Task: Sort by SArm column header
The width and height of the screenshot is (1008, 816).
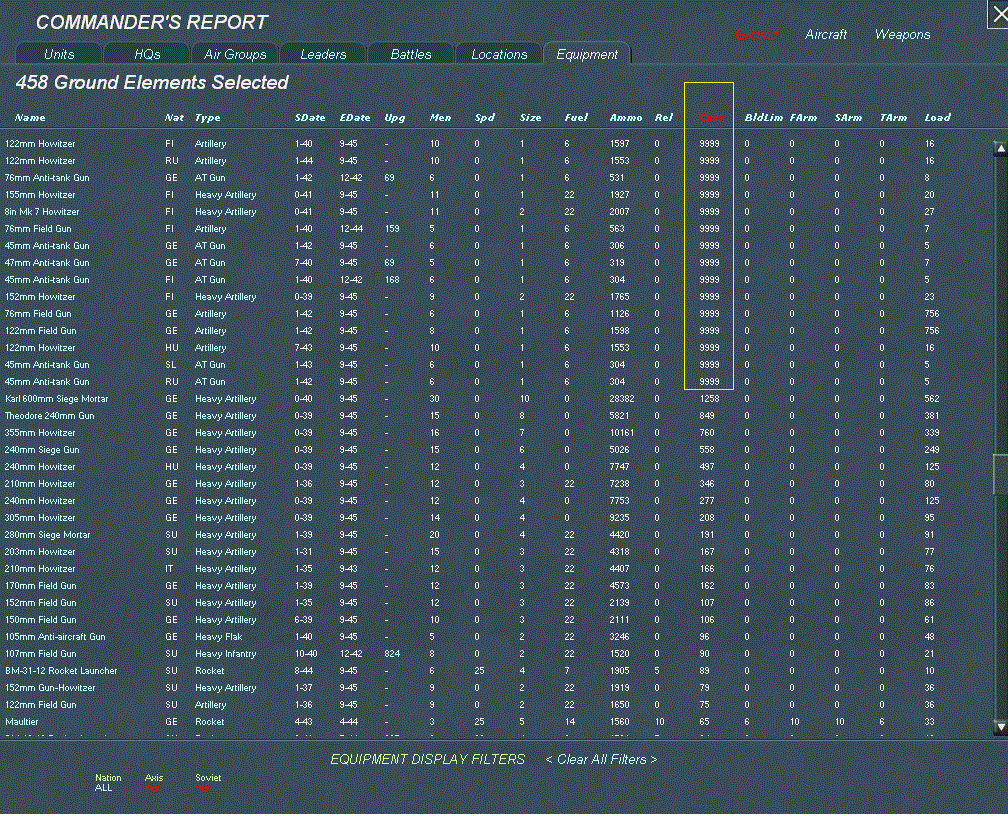Action: point(849,118)
